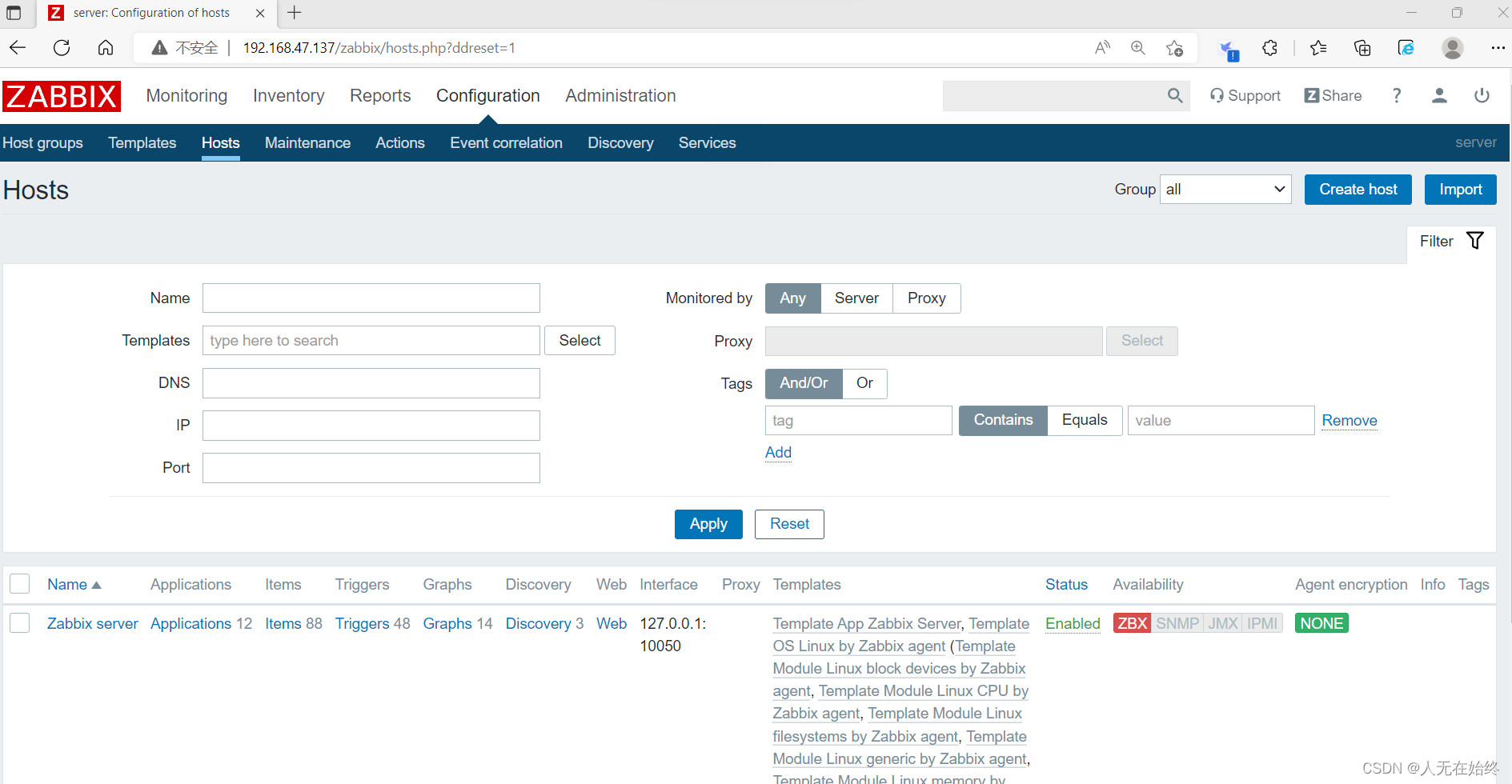Focus the tag name input

(859, 420)
